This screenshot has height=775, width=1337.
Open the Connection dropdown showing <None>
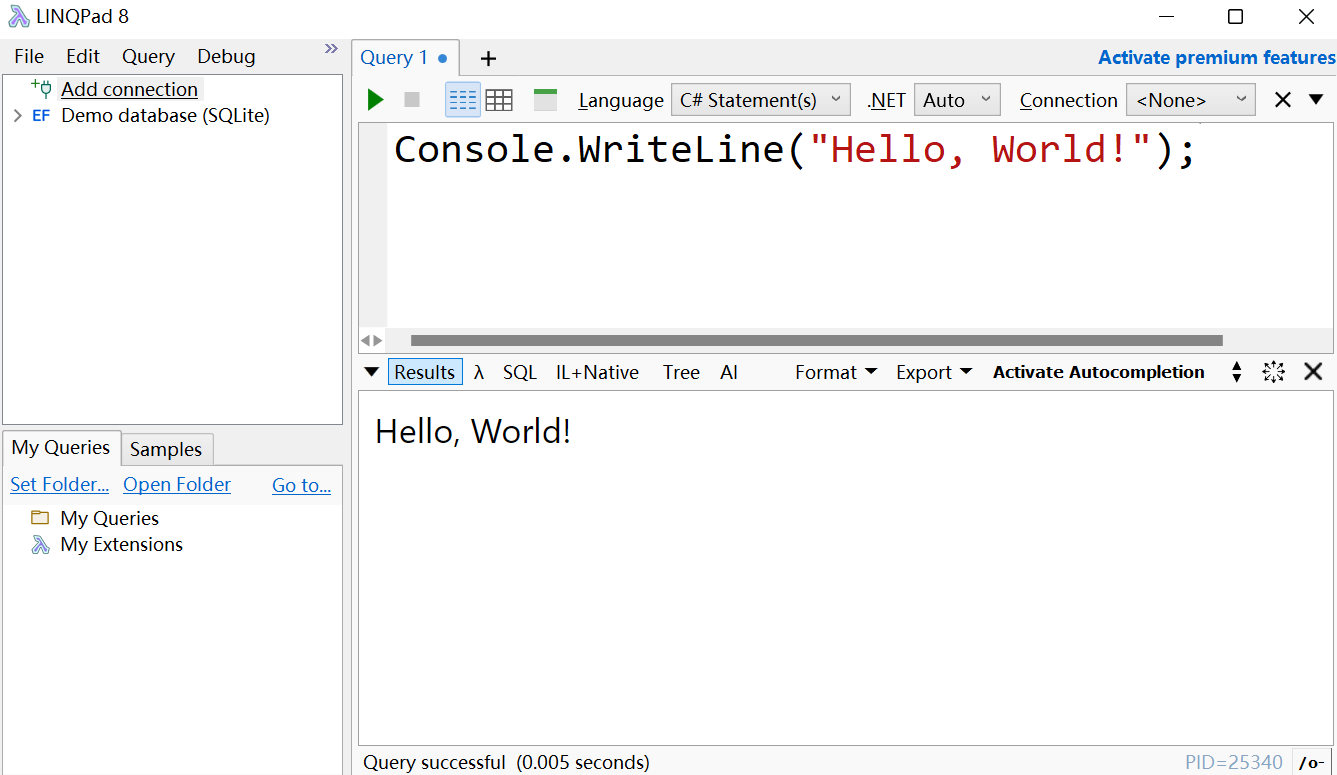tap(1191, 100)
